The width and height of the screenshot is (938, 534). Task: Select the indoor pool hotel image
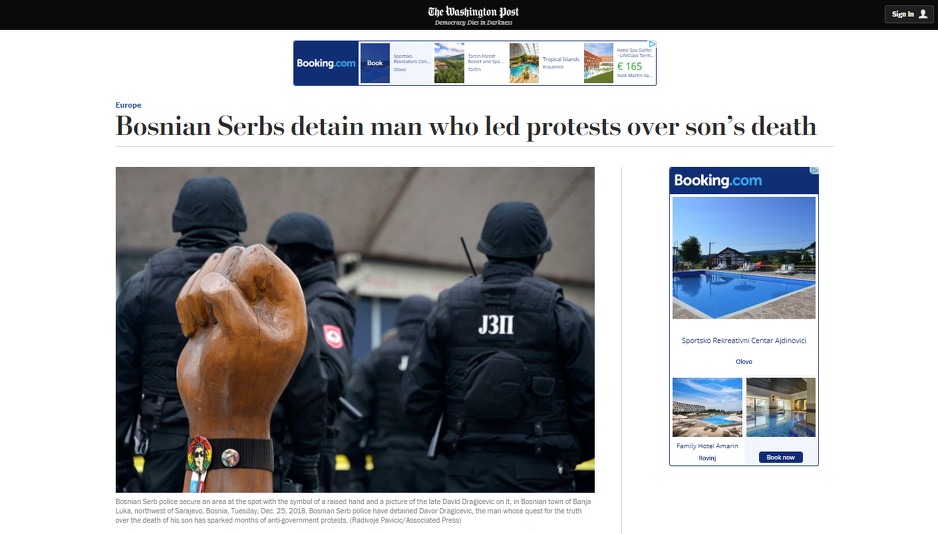click(x=781, y=407)
